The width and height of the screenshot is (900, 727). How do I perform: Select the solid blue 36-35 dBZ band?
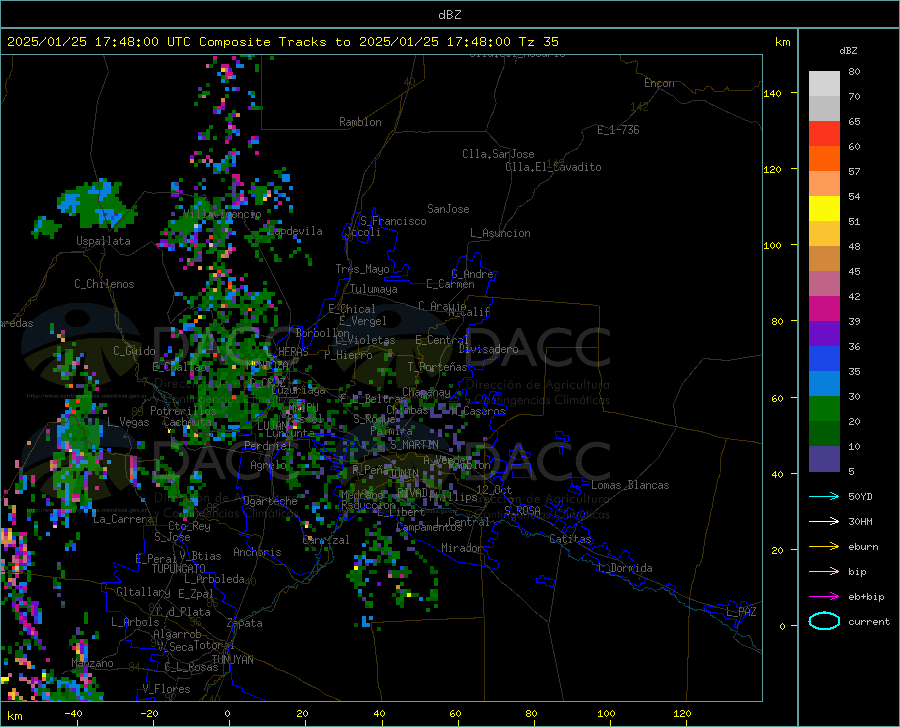(824, 359)
